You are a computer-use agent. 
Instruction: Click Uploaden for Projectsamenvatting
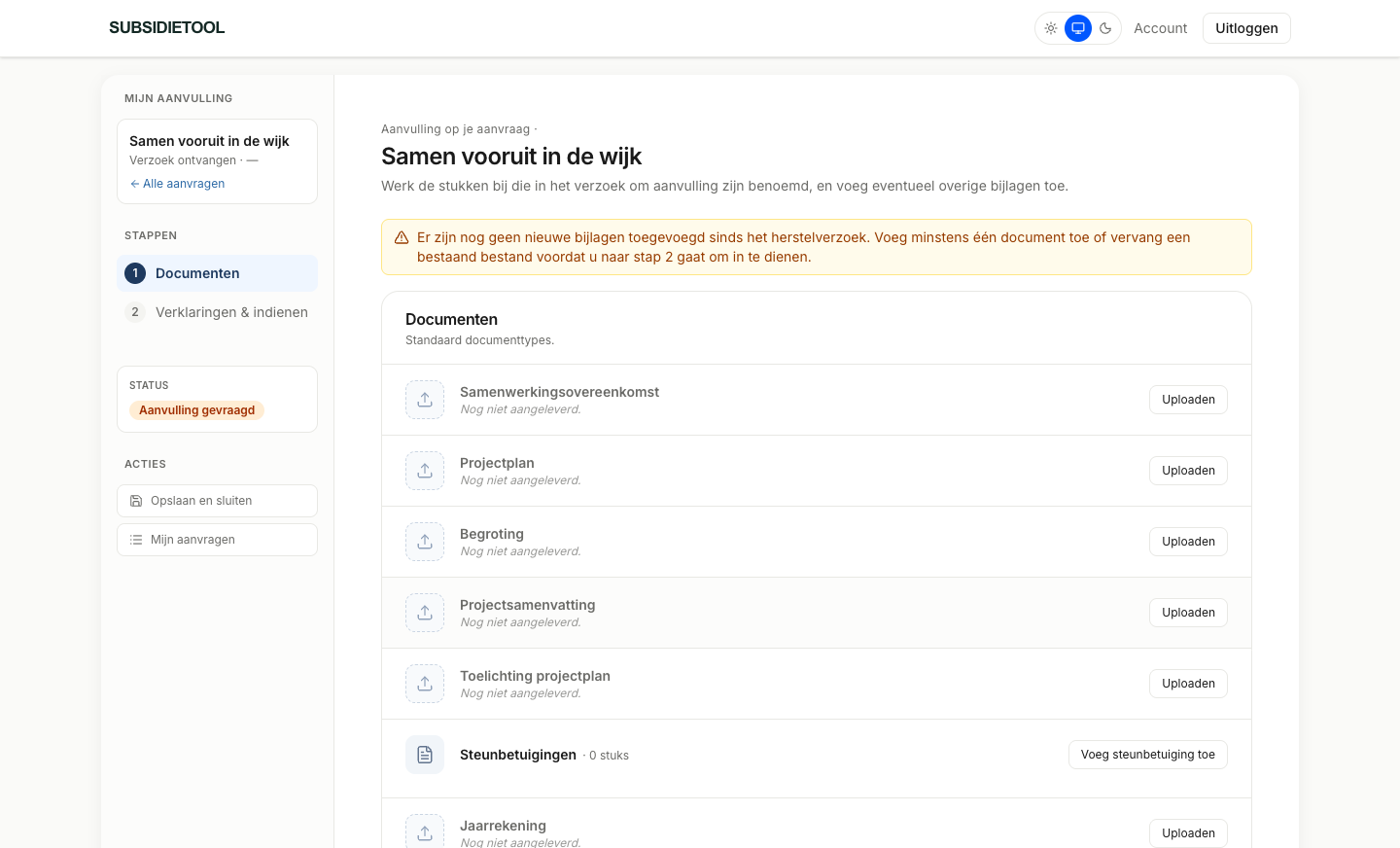[x=1188, y=613]
